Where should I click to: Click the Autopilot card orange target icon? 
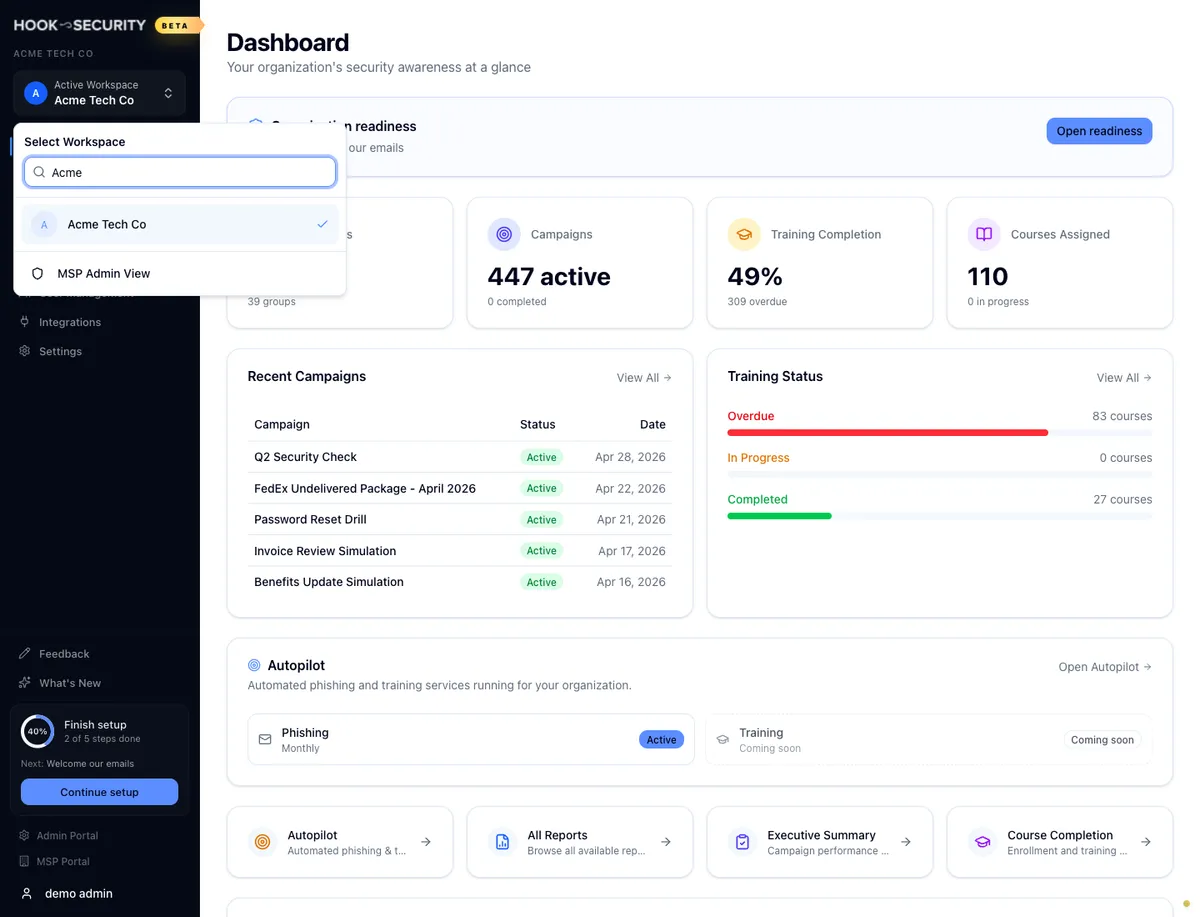[x=263, y=842]
